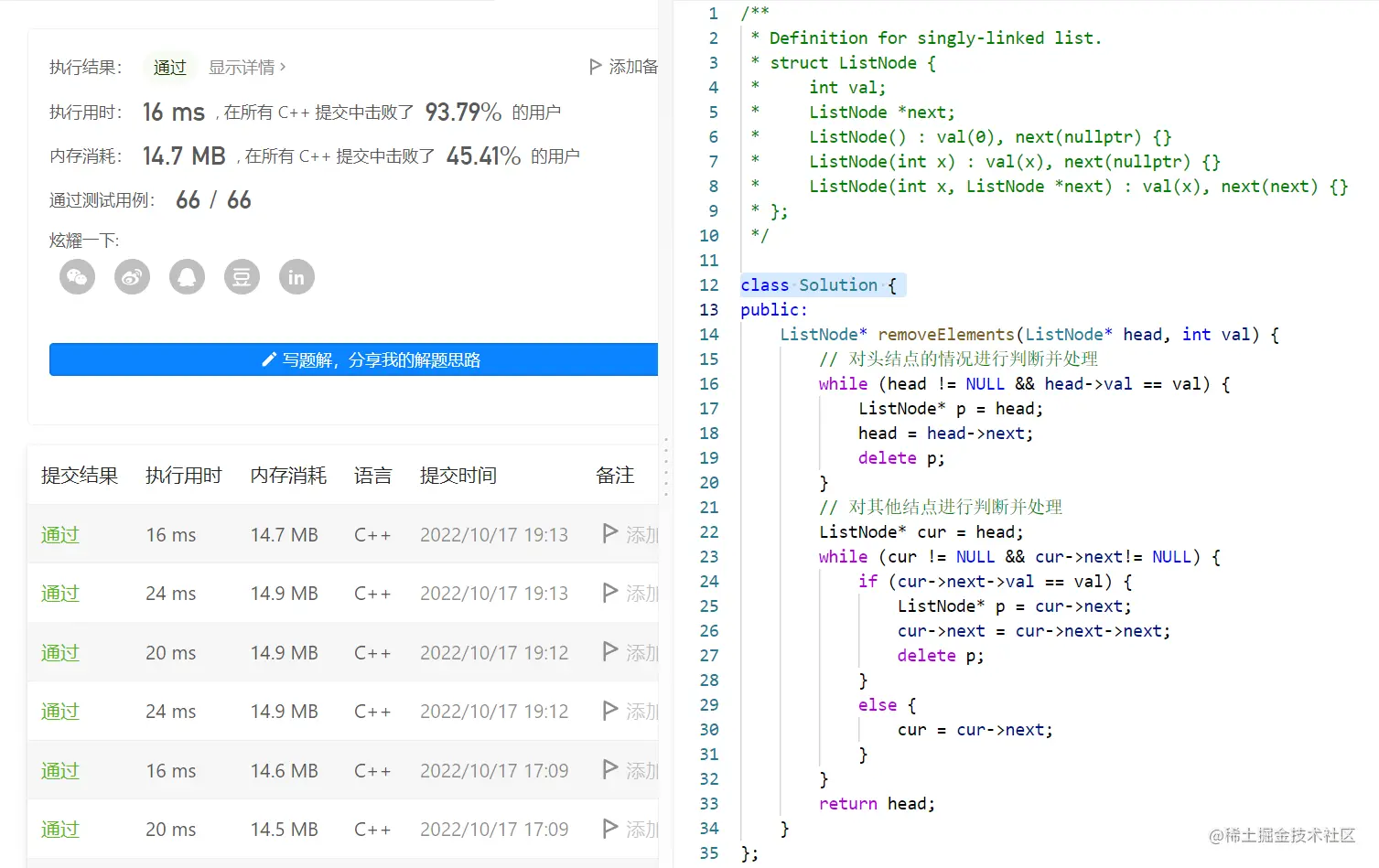This screenshot has height=868, width=1379.
Task: Click line number 22 in the editor gutter
Action: click(709, 532)
